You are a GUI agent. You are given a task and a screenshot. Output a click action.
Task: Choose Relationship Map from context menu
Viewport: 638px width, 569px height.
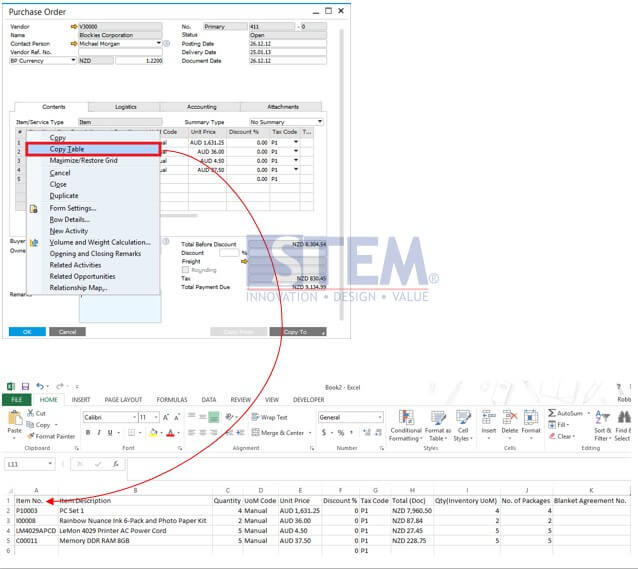[x=78, y=287]
